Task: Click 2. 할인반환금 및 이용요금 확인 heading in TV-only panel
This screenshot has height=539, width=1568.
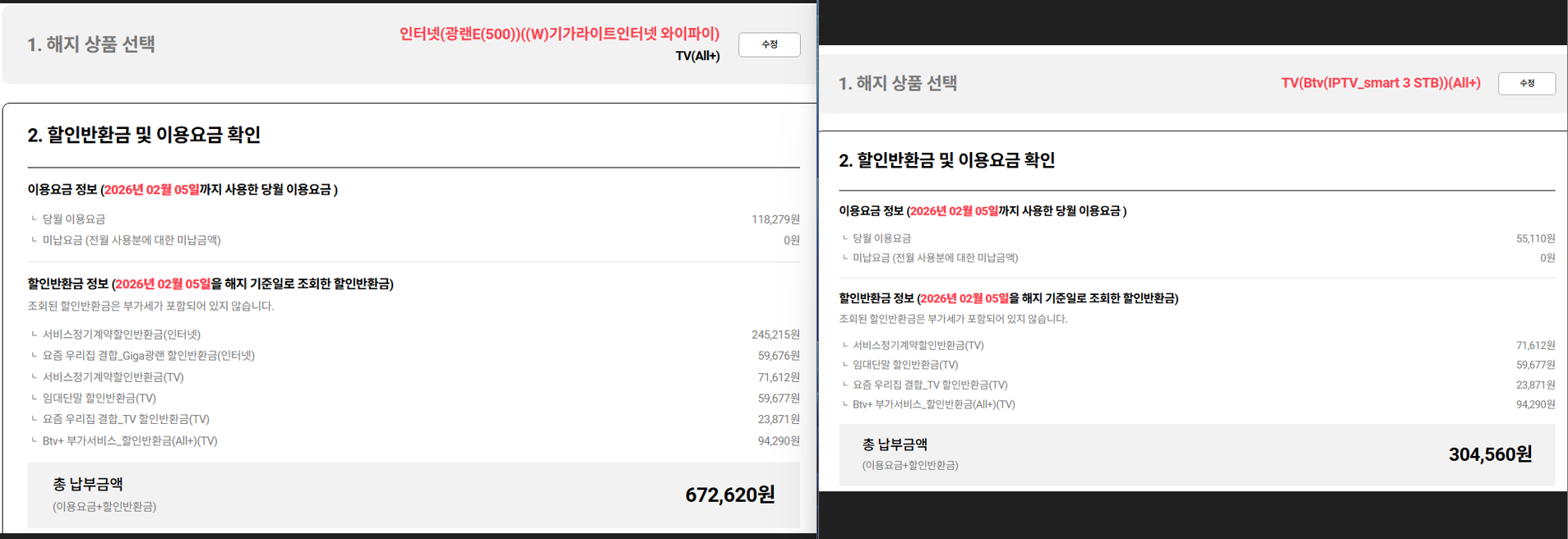Action: (x=946, y=160)
